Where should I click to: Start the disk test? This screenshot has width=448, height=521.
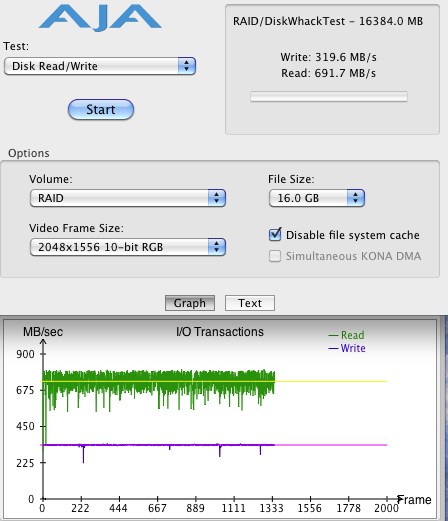[x=101, y=109]
